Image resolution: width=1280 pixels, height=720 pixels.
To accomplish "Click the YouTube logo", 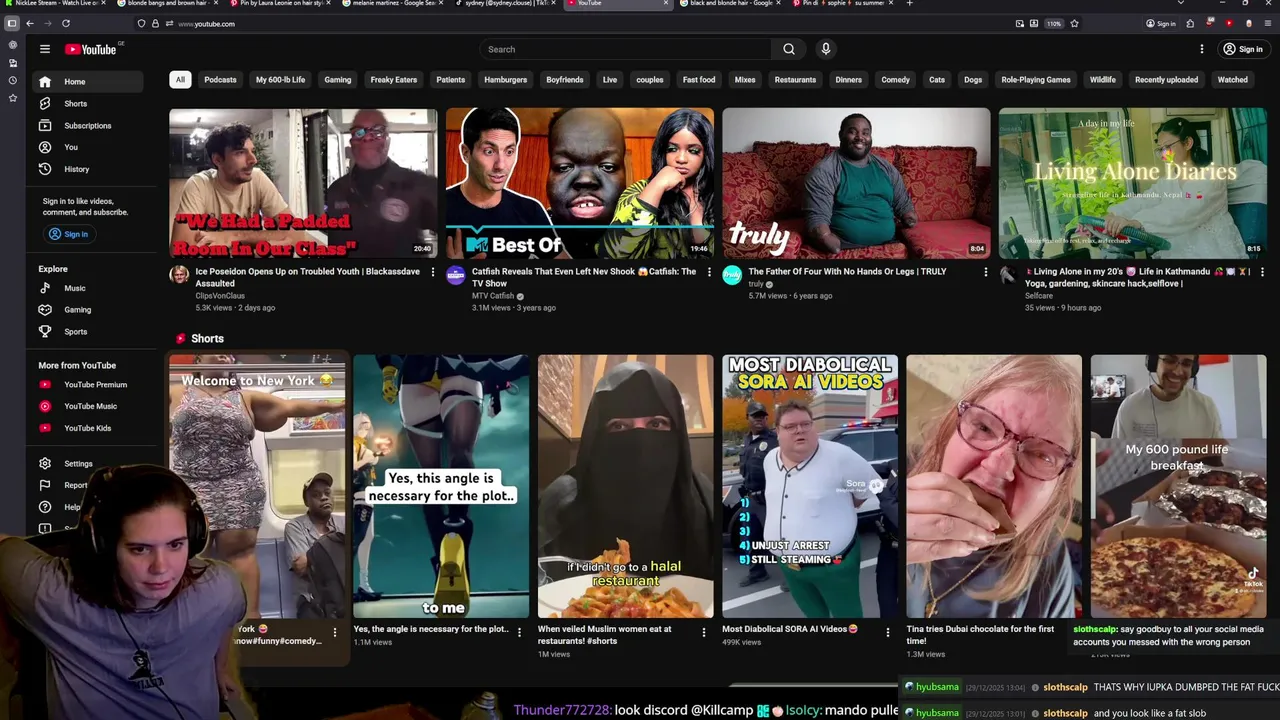I will 93,49.
